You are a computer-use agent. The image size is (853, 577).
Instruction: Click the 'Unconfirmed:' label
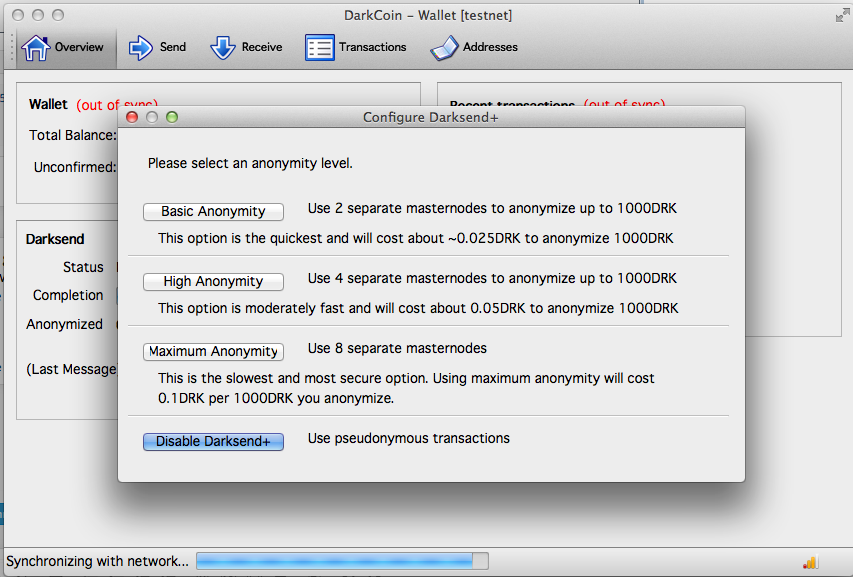pos(75,167)
